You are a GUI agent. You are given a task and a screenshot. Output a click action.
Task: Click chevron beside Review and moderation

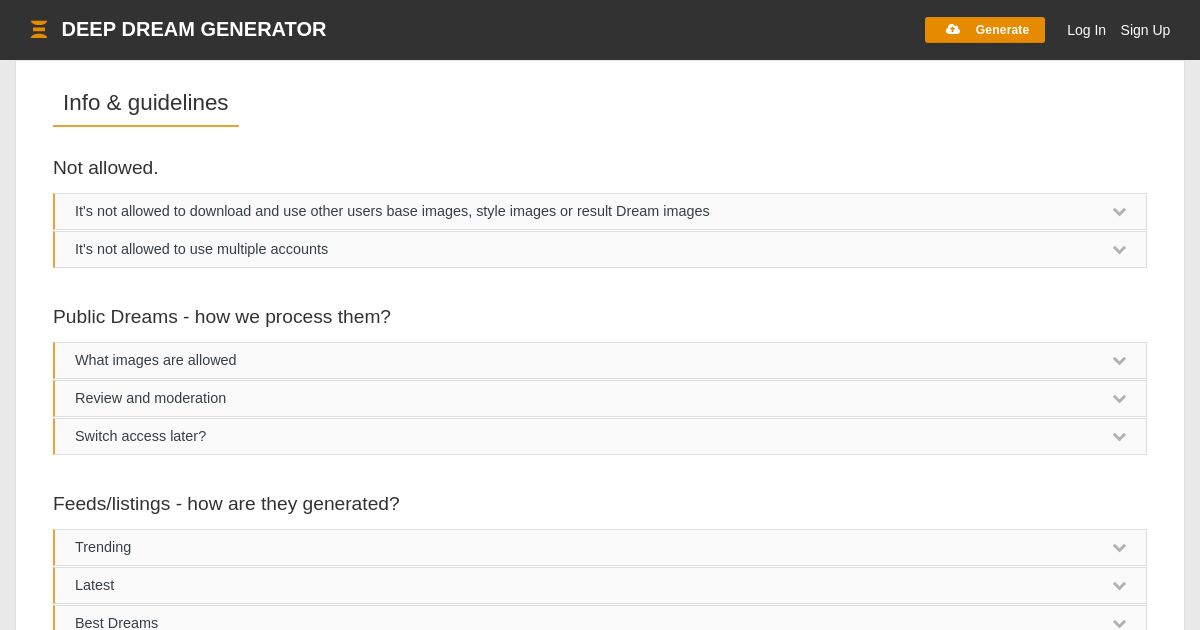click(x=1119, y=399)
